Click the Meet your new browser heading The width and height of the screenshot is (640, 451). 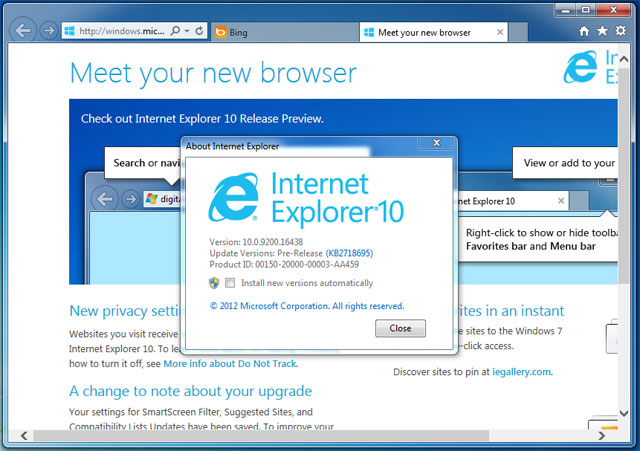pyautogui.click(x=213, y=73)
